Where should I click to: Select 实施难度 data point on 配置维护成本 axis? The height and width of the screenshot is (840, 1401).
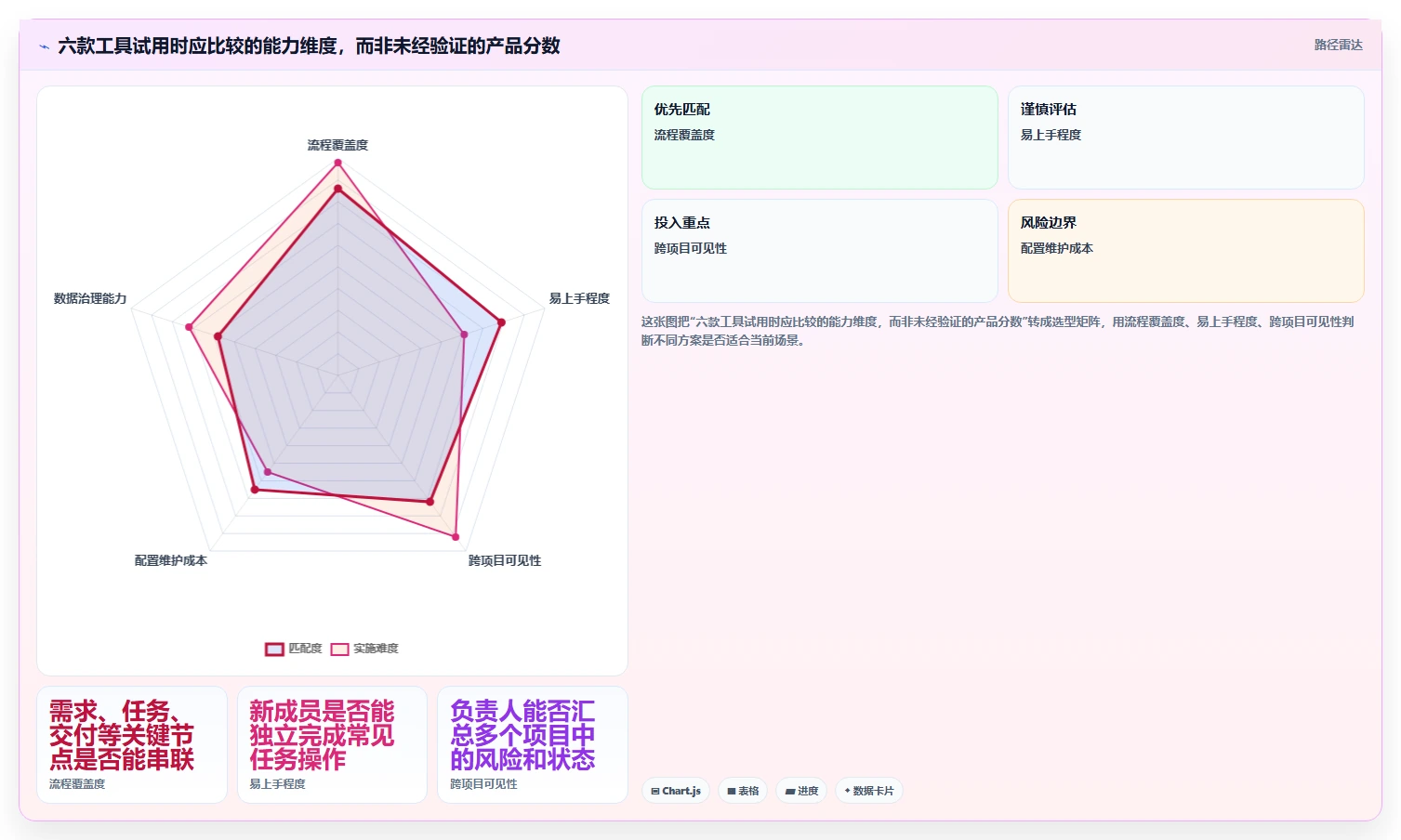point(268,472)
